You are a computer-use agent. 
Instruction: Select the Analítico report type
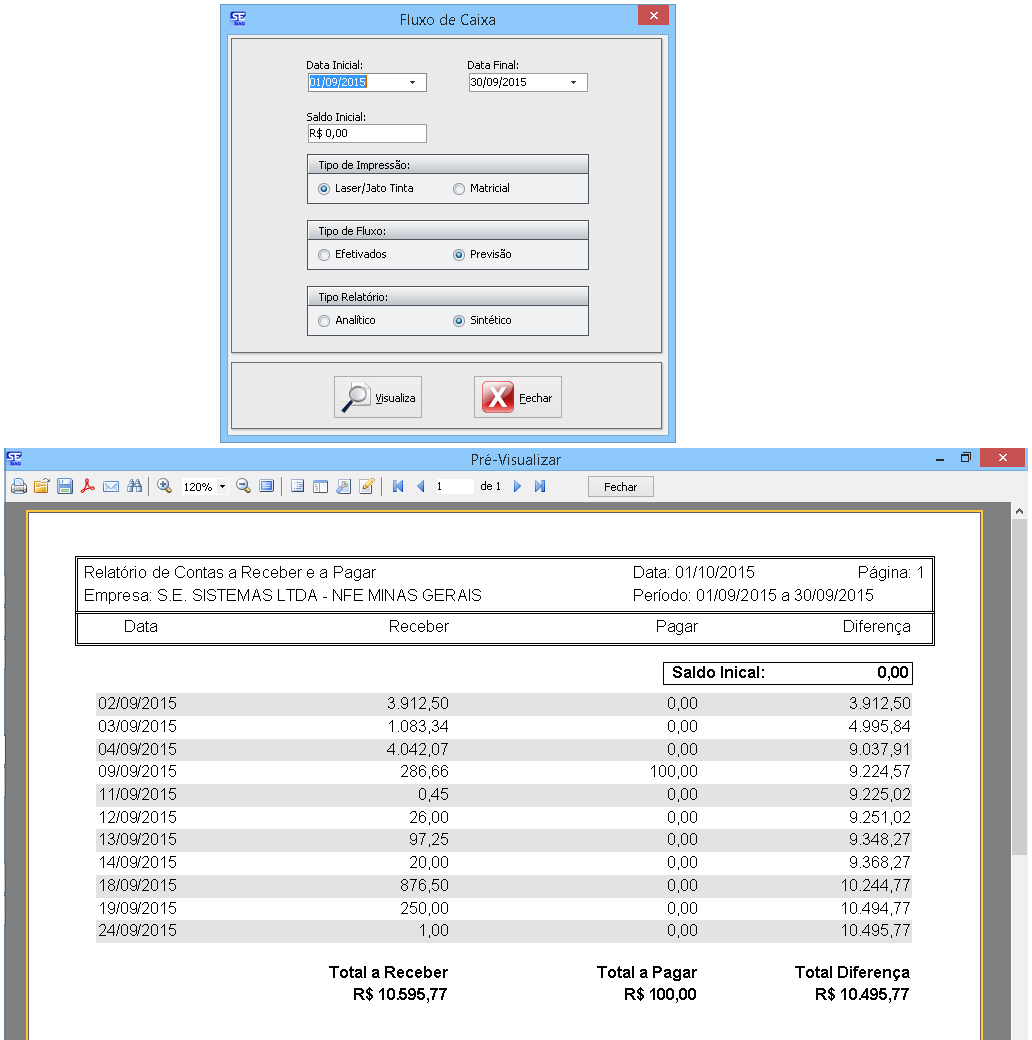324,321
